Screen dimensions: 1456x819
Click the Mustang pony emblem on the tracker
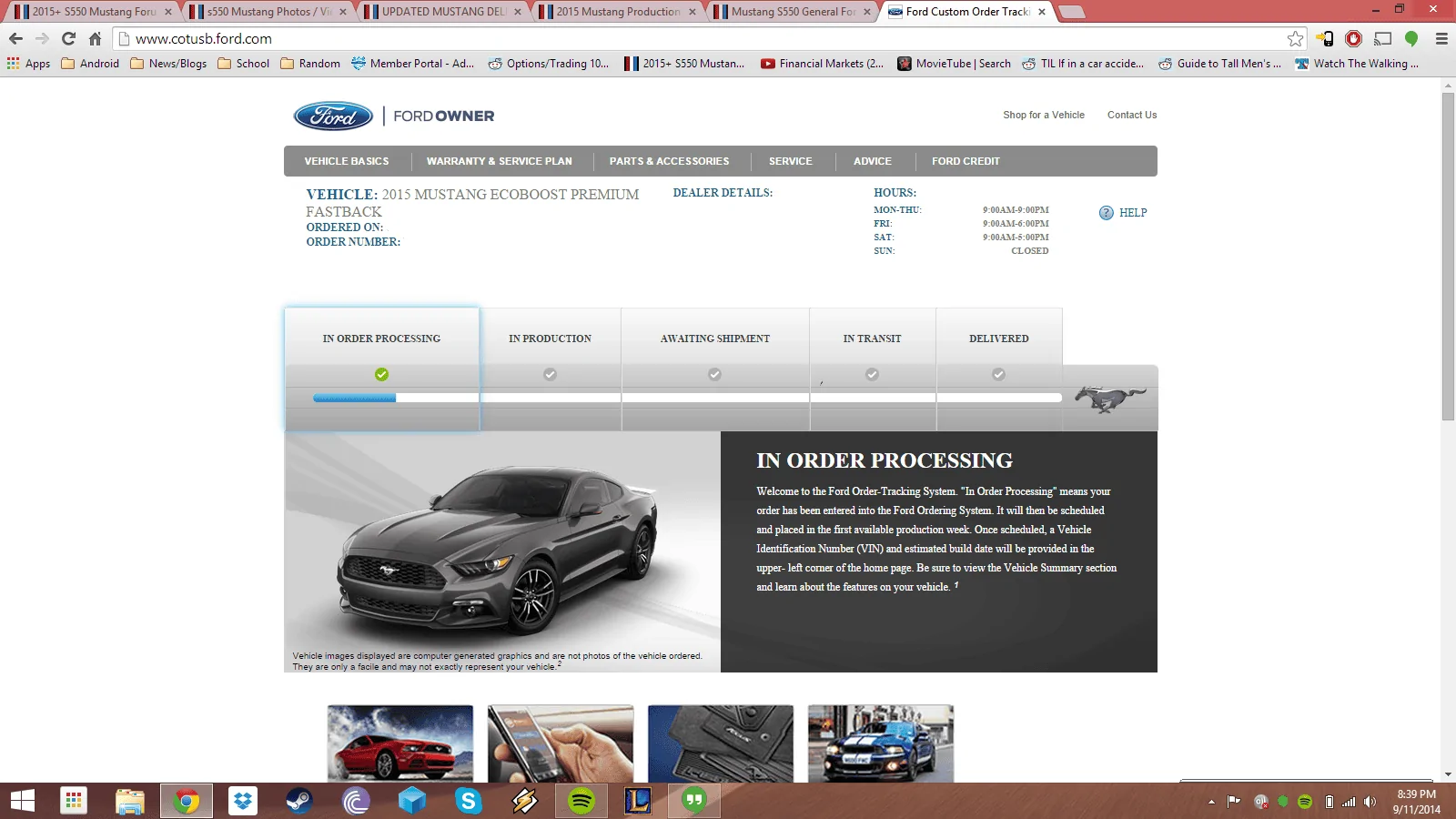1109,399
